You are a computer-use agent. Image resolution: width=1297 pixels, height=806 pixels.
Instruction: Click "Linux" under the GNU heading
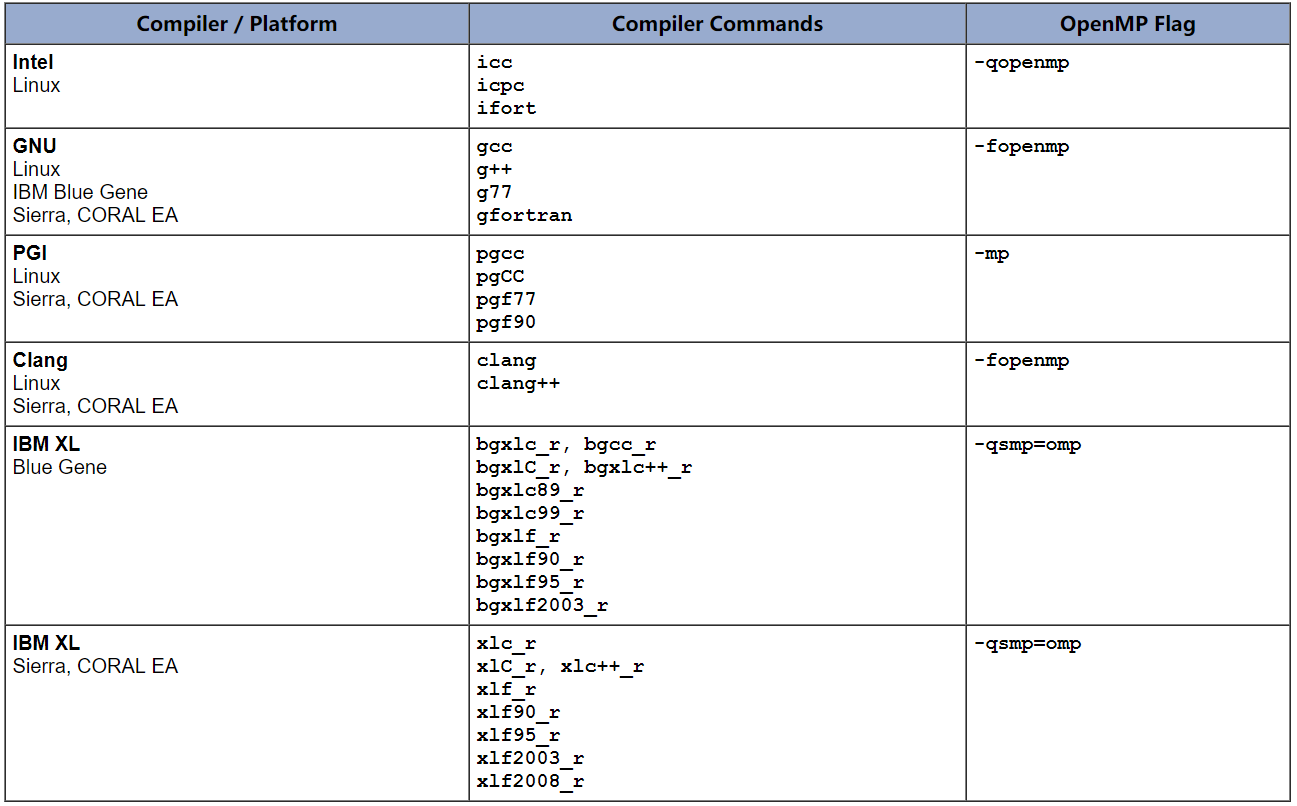[x=36, y=169]
